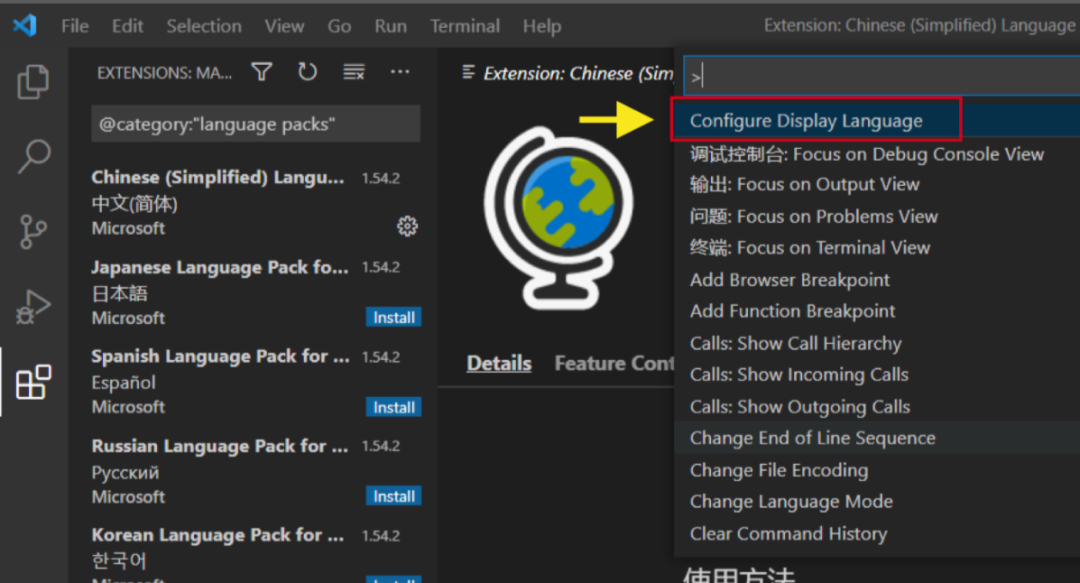The width and height of the screenshot is (1080, 583).
Task: Click the EXTENSIONS: MA... panel title
Action: 165,73
